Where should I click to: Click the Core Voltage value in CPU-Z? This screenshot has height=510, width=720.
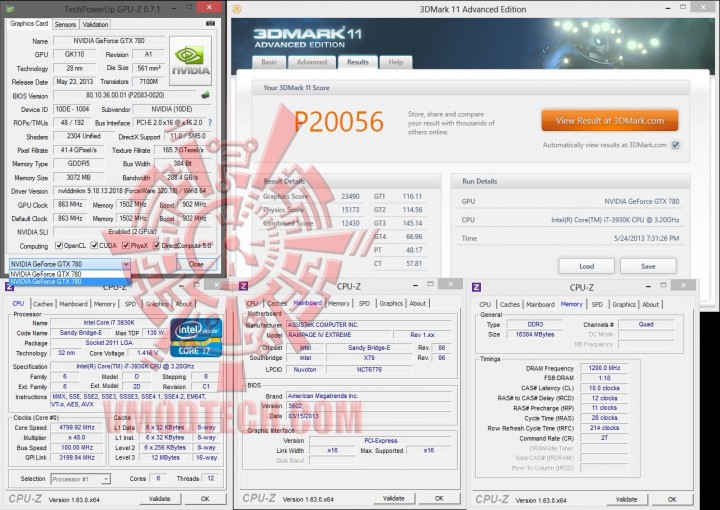click(148, 353)
